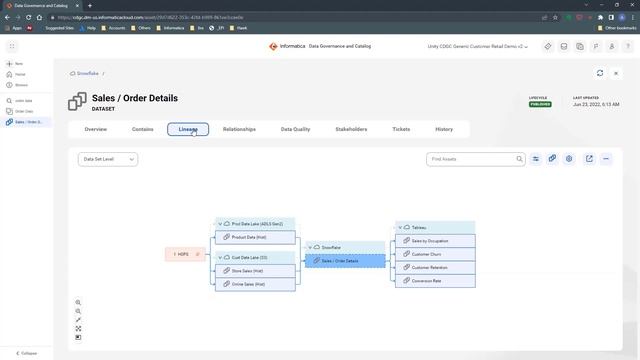Open the search result entry in the sidebar
This screenshot has width=640, height=360.
click(19, 100)
